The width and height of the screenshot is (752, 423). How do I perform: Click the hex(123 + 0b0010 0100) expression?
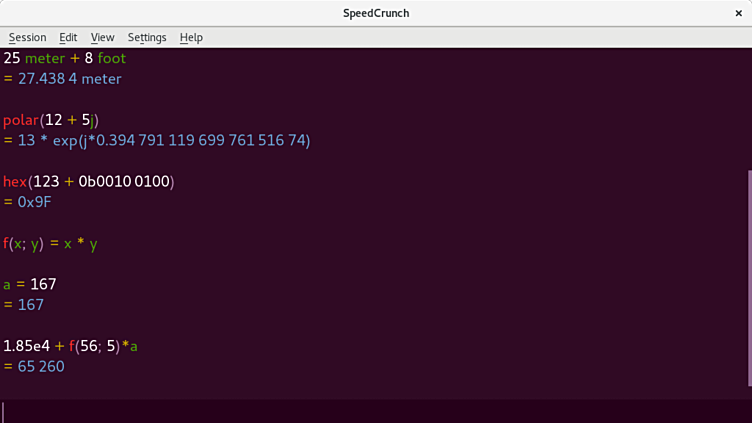[88, 182]
